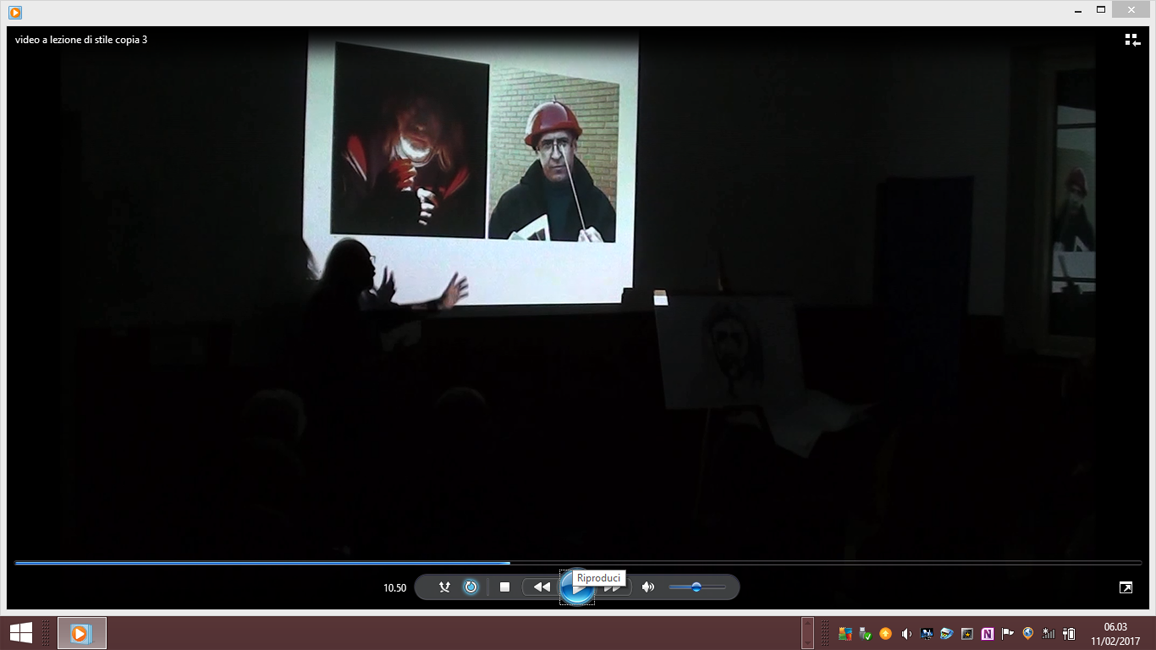Minimize the media player window
Screen dimensions: 1156x650
[x=1078, y=10]
